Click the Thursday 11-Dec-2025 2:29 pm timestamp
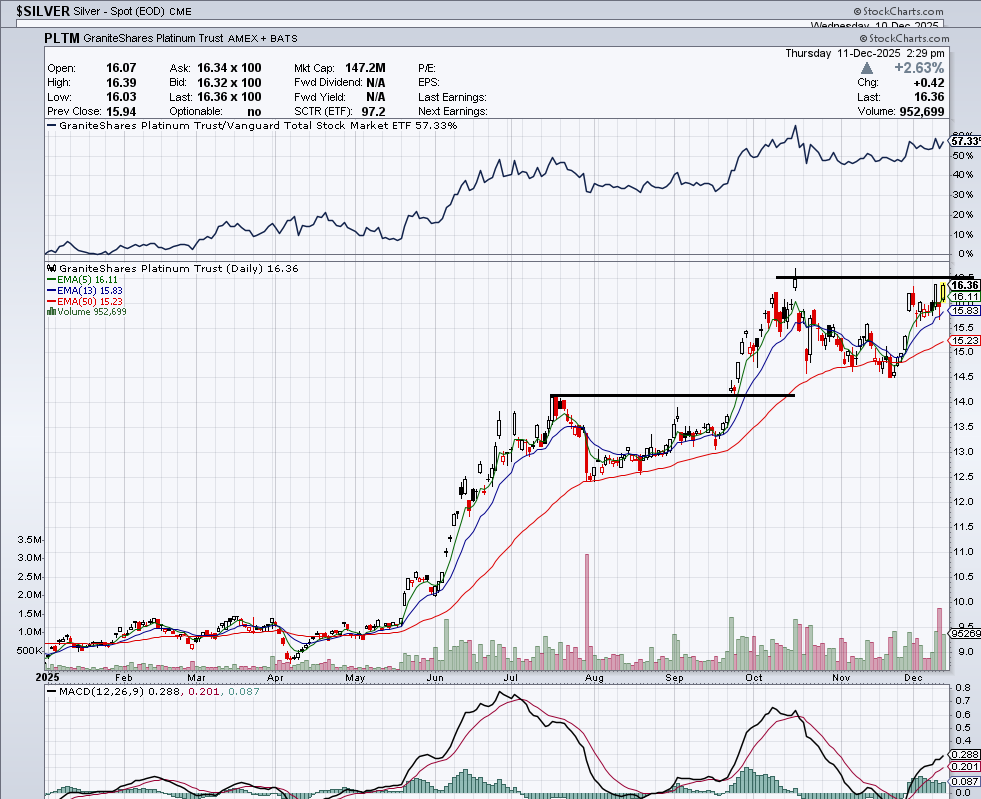Image resolution: width=981 pixels, height=799 pixels. (x=865, y=53)
